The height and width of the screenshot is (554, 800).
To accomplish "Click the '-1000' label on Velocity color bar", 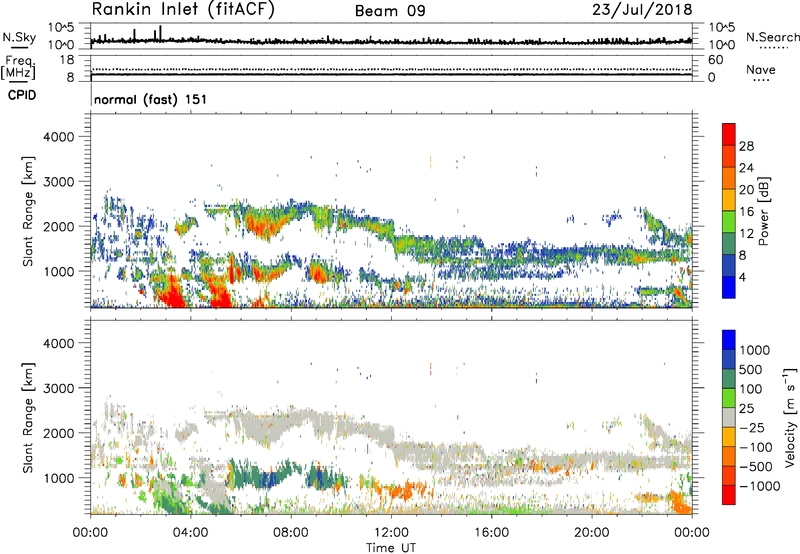I will 760,486.
